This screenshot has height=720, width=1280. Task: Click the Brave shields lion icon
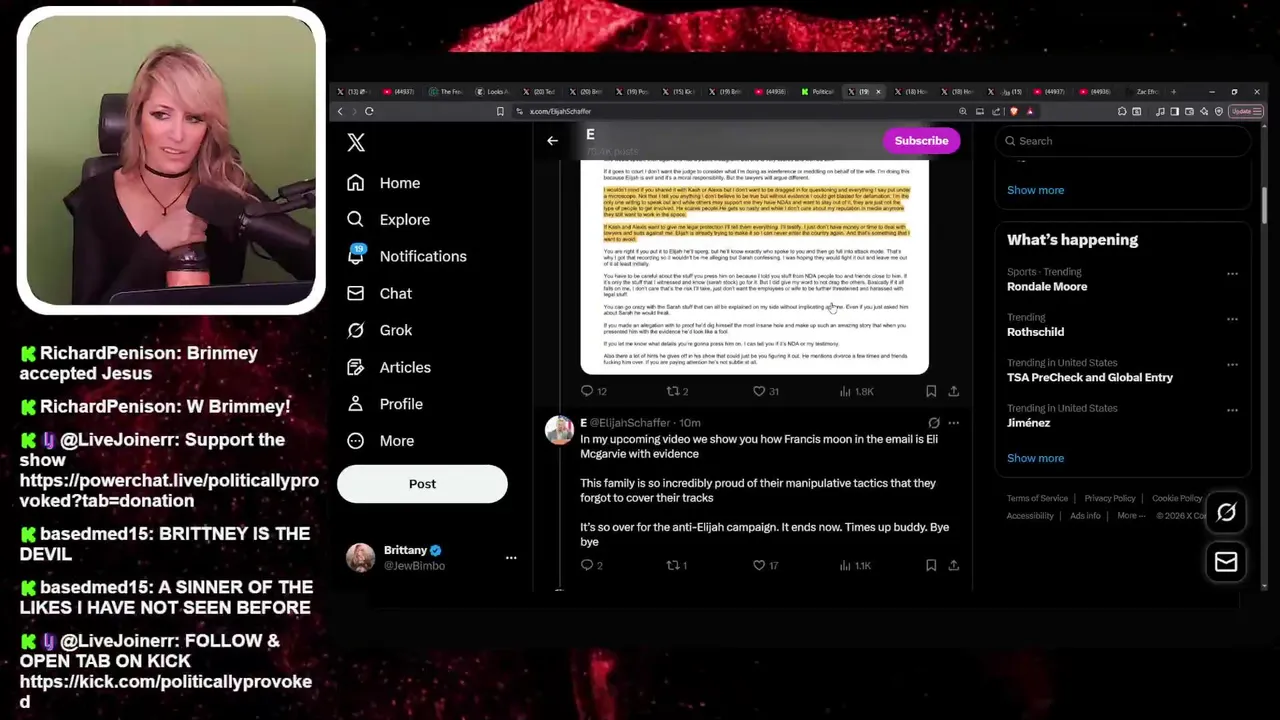click(x=1014, y=111)
